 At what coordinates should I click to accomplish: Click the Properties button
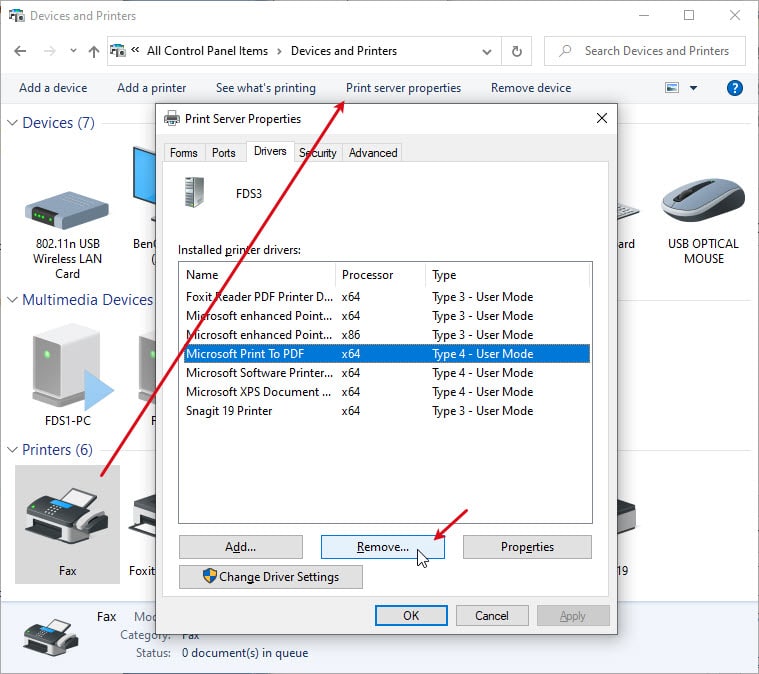tap(527, 547)
